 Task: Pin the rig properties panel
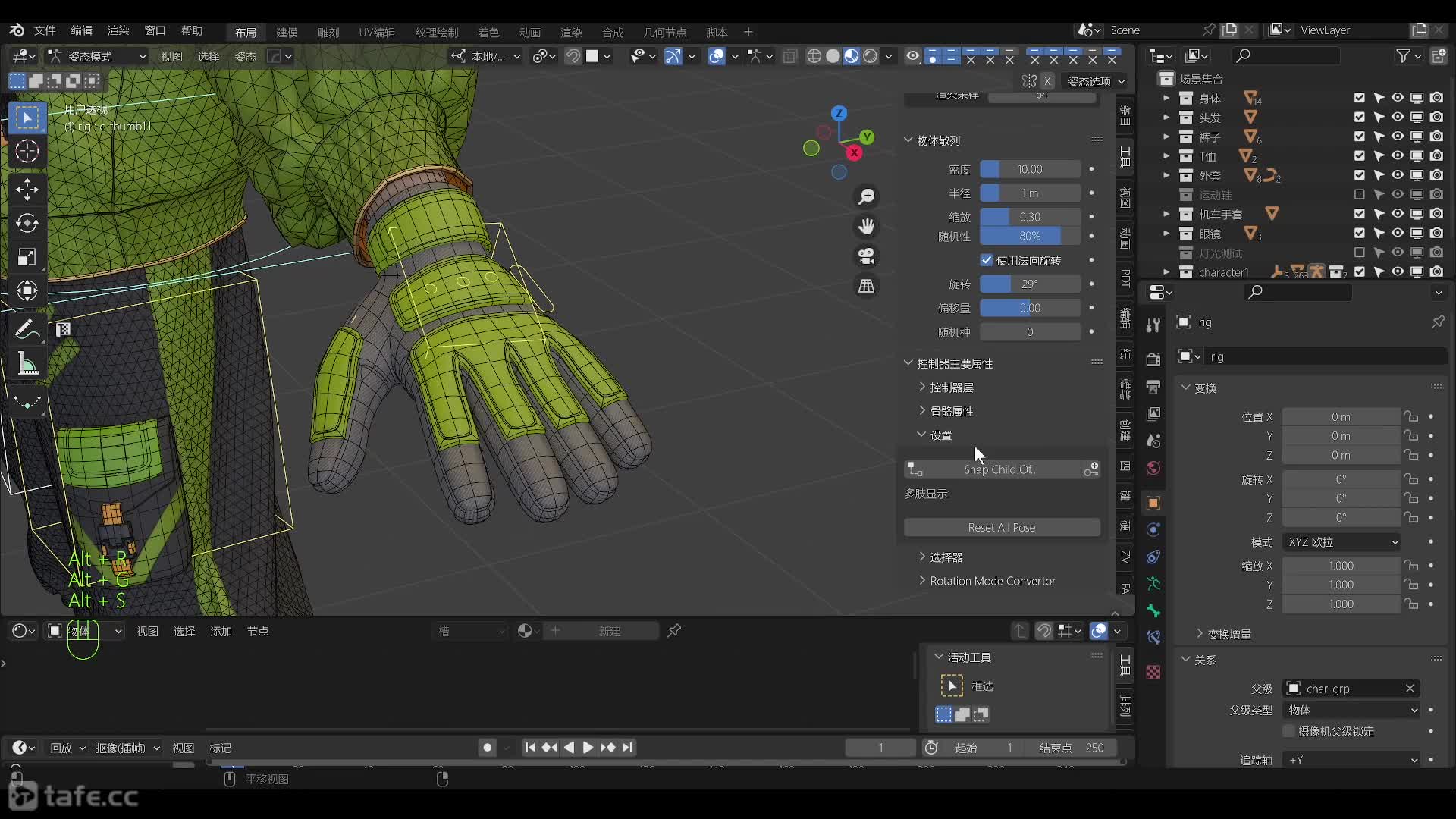tap(1438, 322)
